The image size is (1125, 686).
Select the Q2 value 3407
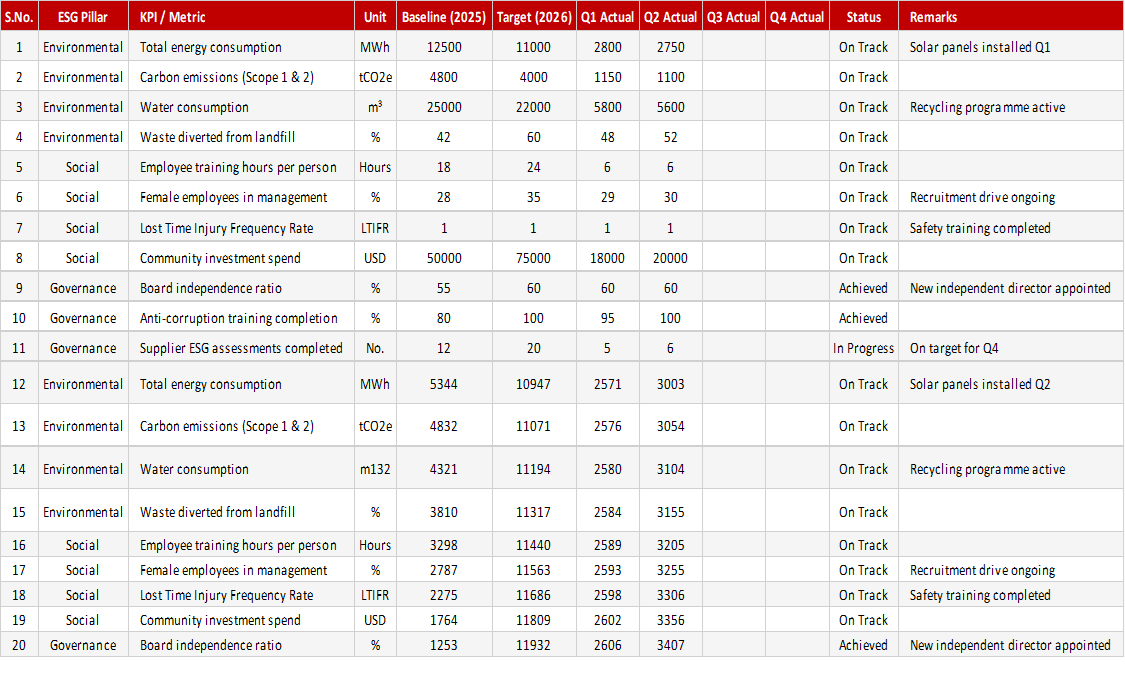pos(670,646)
